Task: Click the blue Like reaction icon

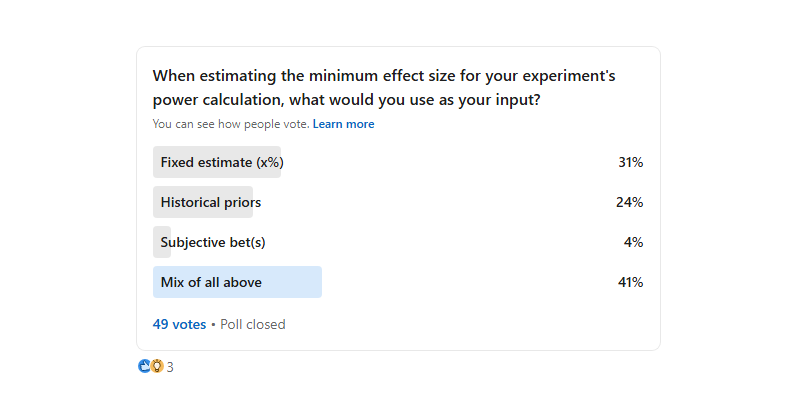Action: click(x=143, y=367)
